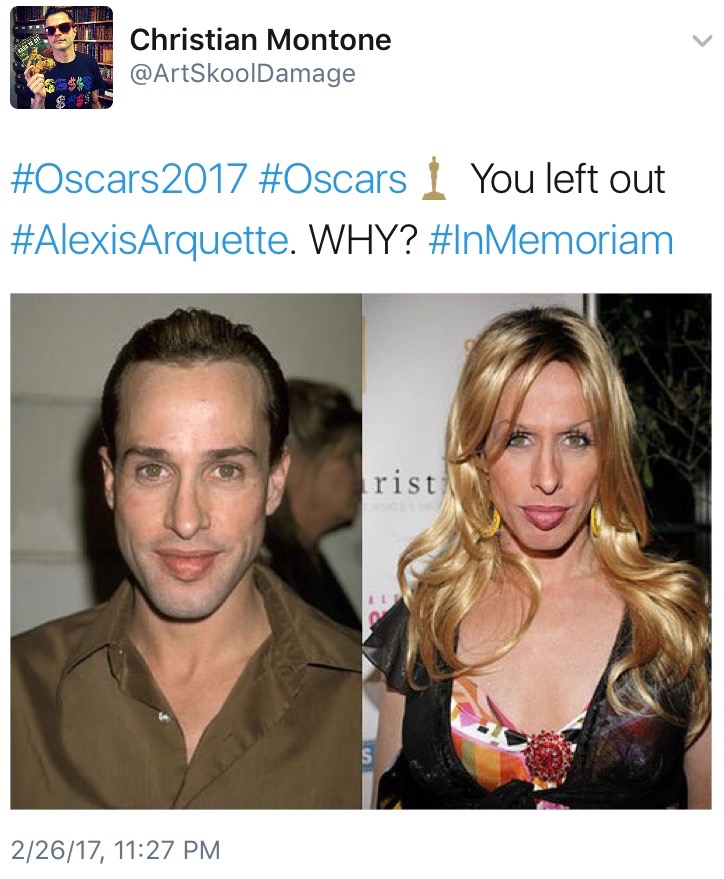Tap the sunglasses in the profile avatar
The image size is (724, 879).
click(x=59, y=29)
